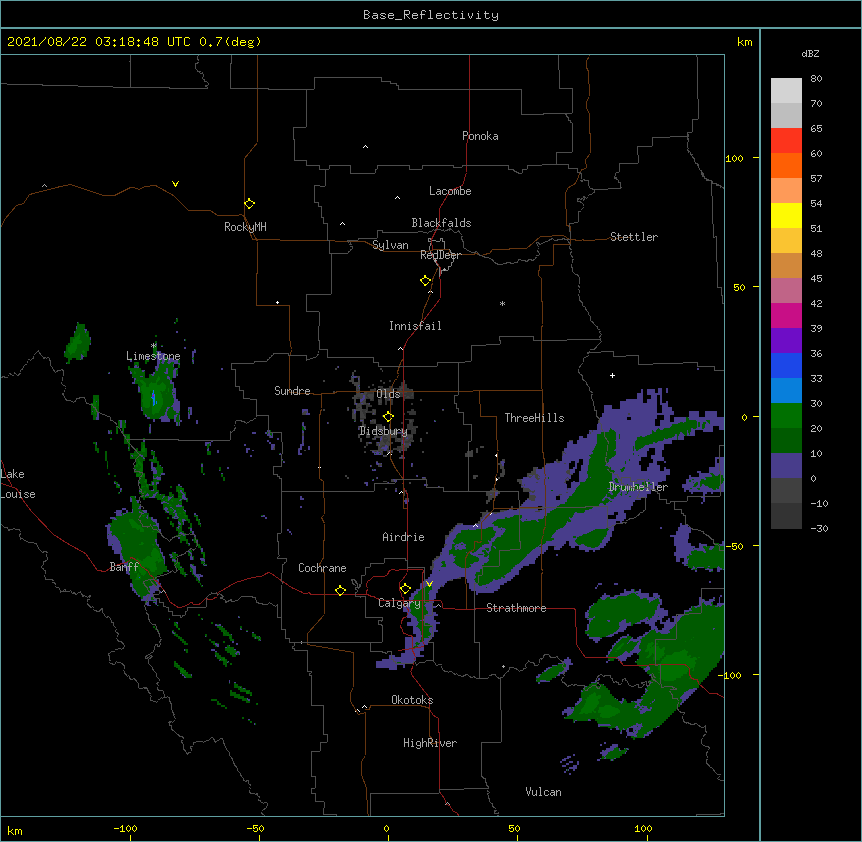
Task: Click the Olds town label
Action: pyautogui.click(x=388, y=394)
